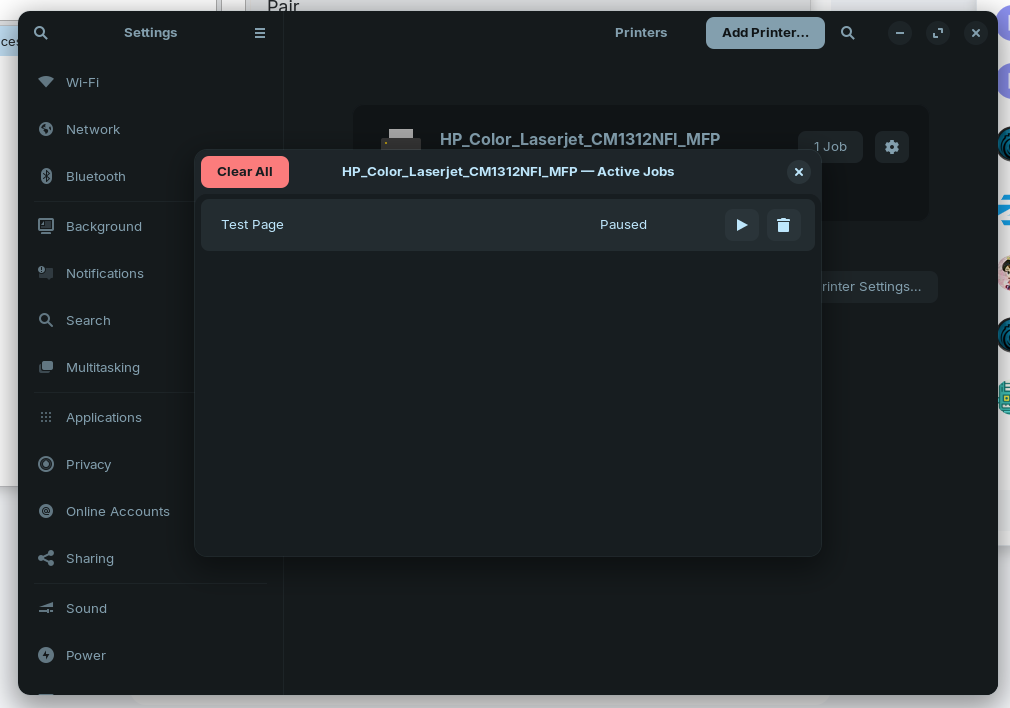Click the Test Page job name
Viewport: 1010px width, 708px height.
point(252,225)
